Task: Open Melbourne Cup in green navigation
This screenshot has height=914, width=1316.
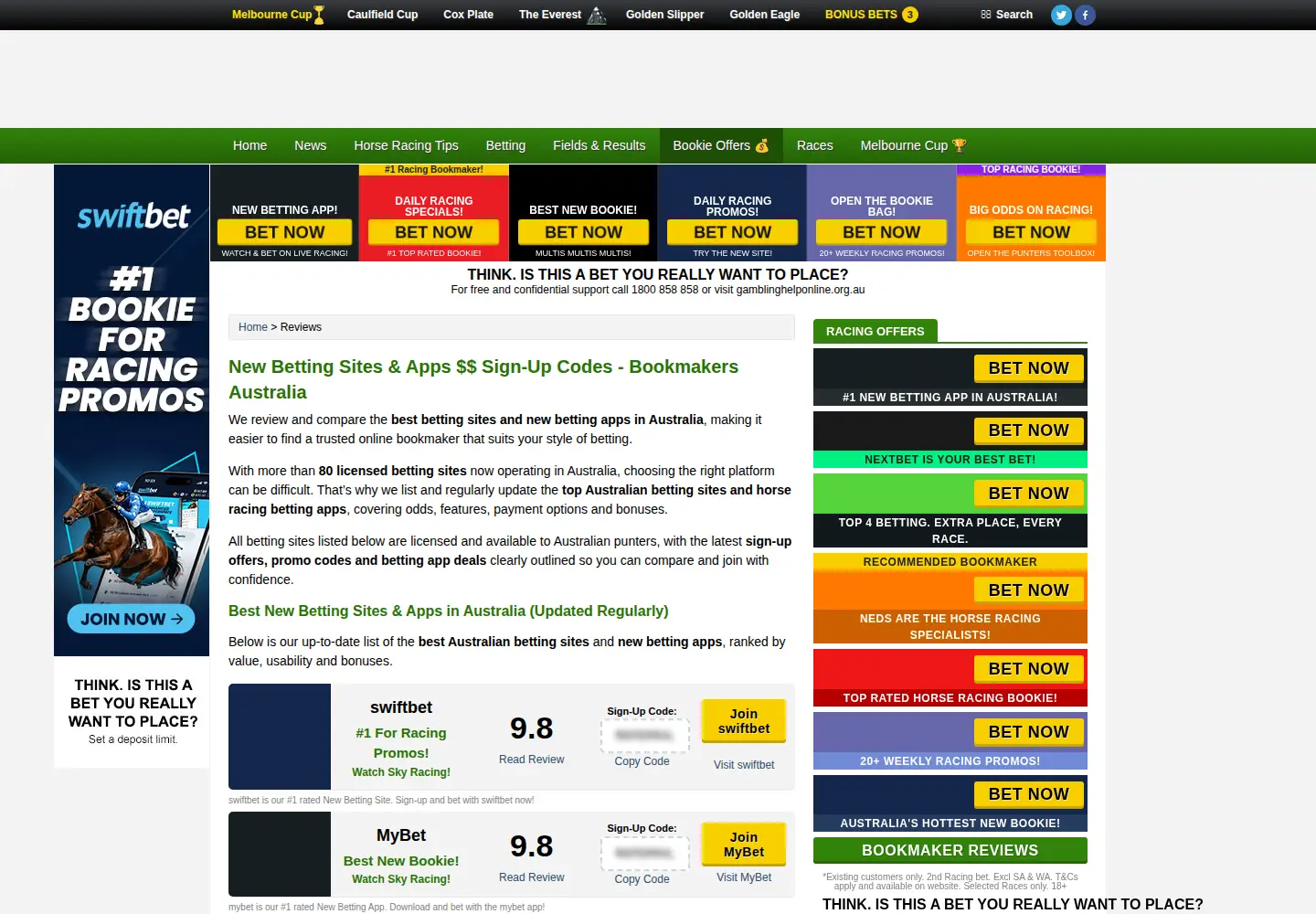Action: (913, 145)
